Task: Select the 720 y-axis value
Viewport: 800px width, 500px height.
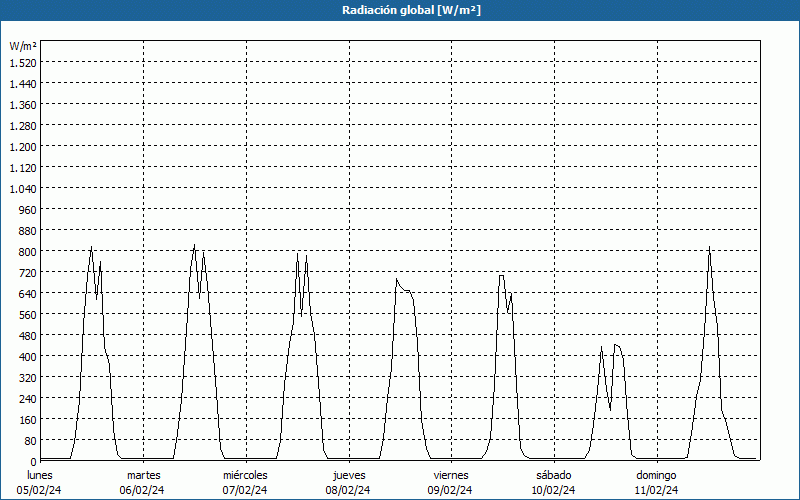Action: coord(27,272)
